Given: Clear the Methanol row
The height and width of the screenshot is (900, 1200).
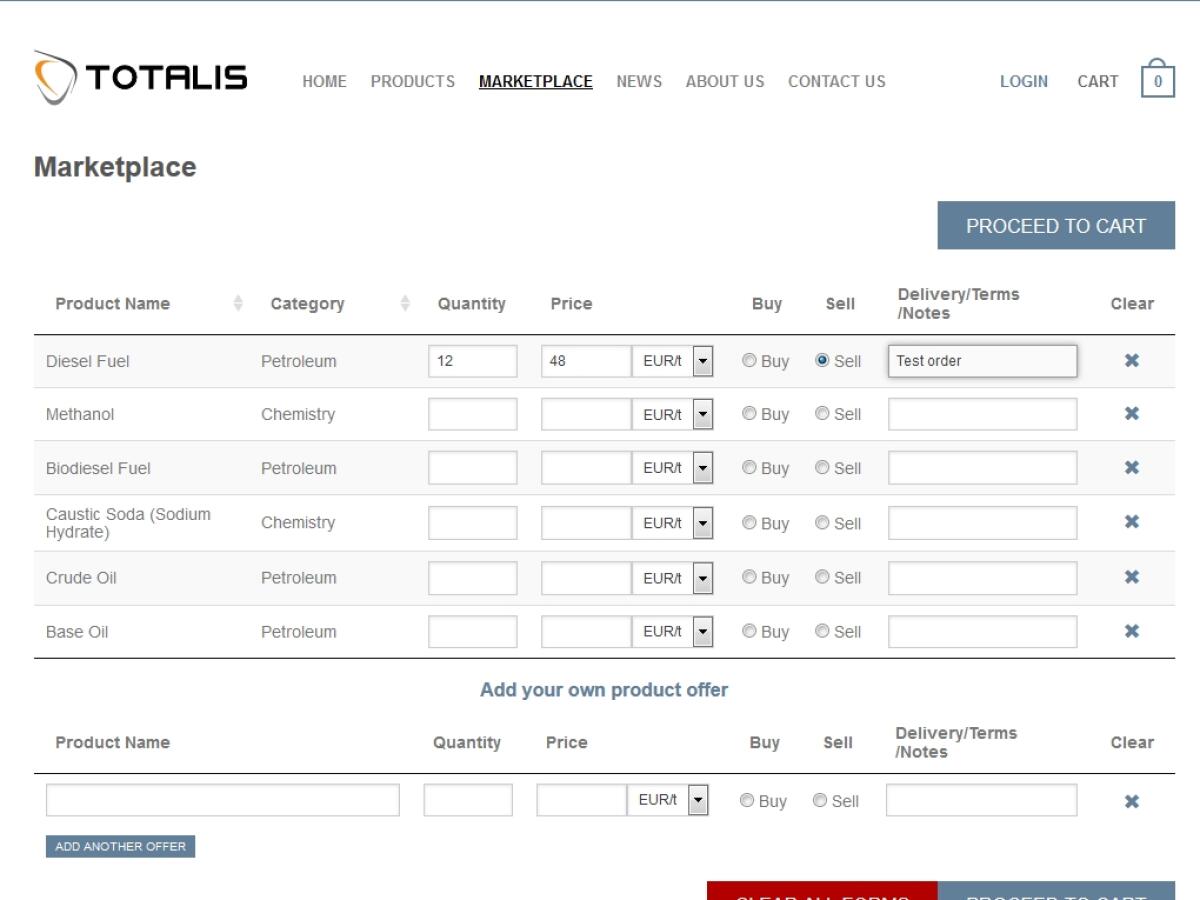Looking at the screenshot, I should [x=1131, y=413].
